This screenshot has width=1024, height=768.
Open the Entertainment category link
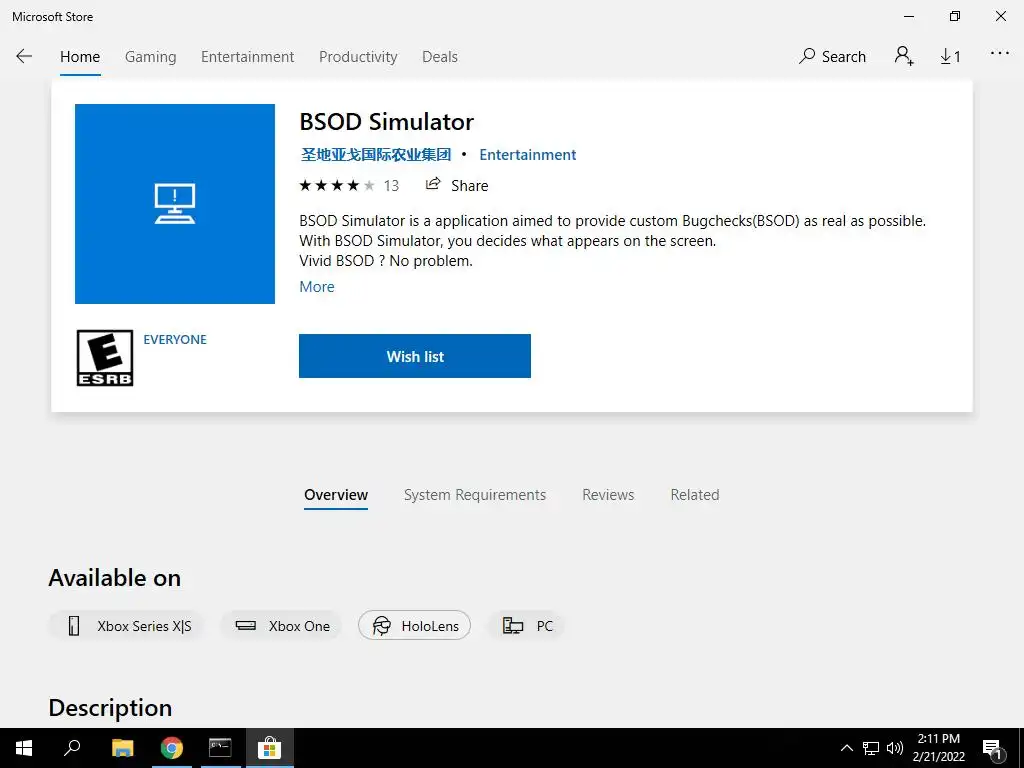pos(528,155)
